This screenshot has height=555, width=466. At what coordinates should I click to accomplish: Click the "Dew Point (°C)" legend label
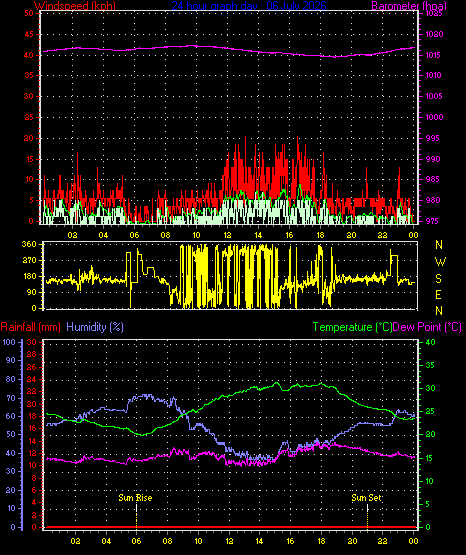coord(427,327)
